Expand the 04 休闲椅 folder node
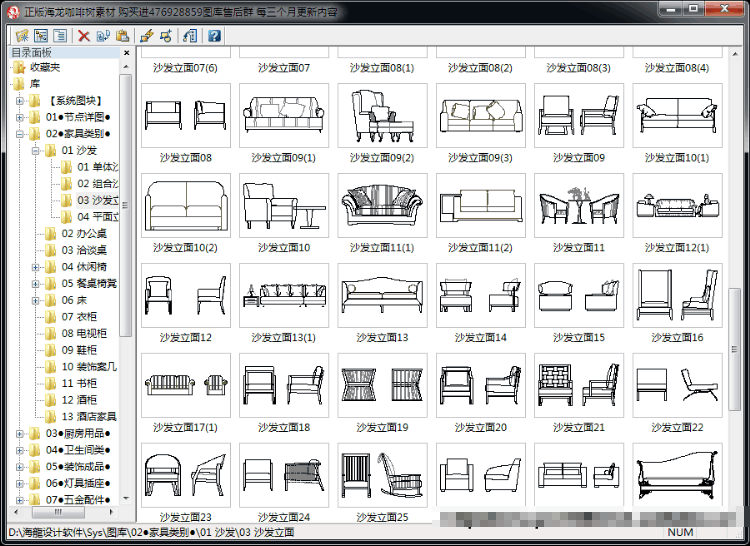Viewport: 750px width, 546px height. [35, 267]
